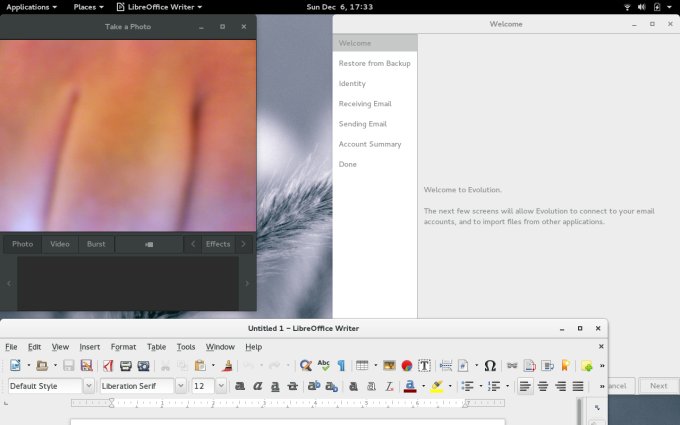The width and height of the screenshot is (680, 425).
Task: Expand the Default Style paragraph dropdown
Action: [x=88, y=386]
